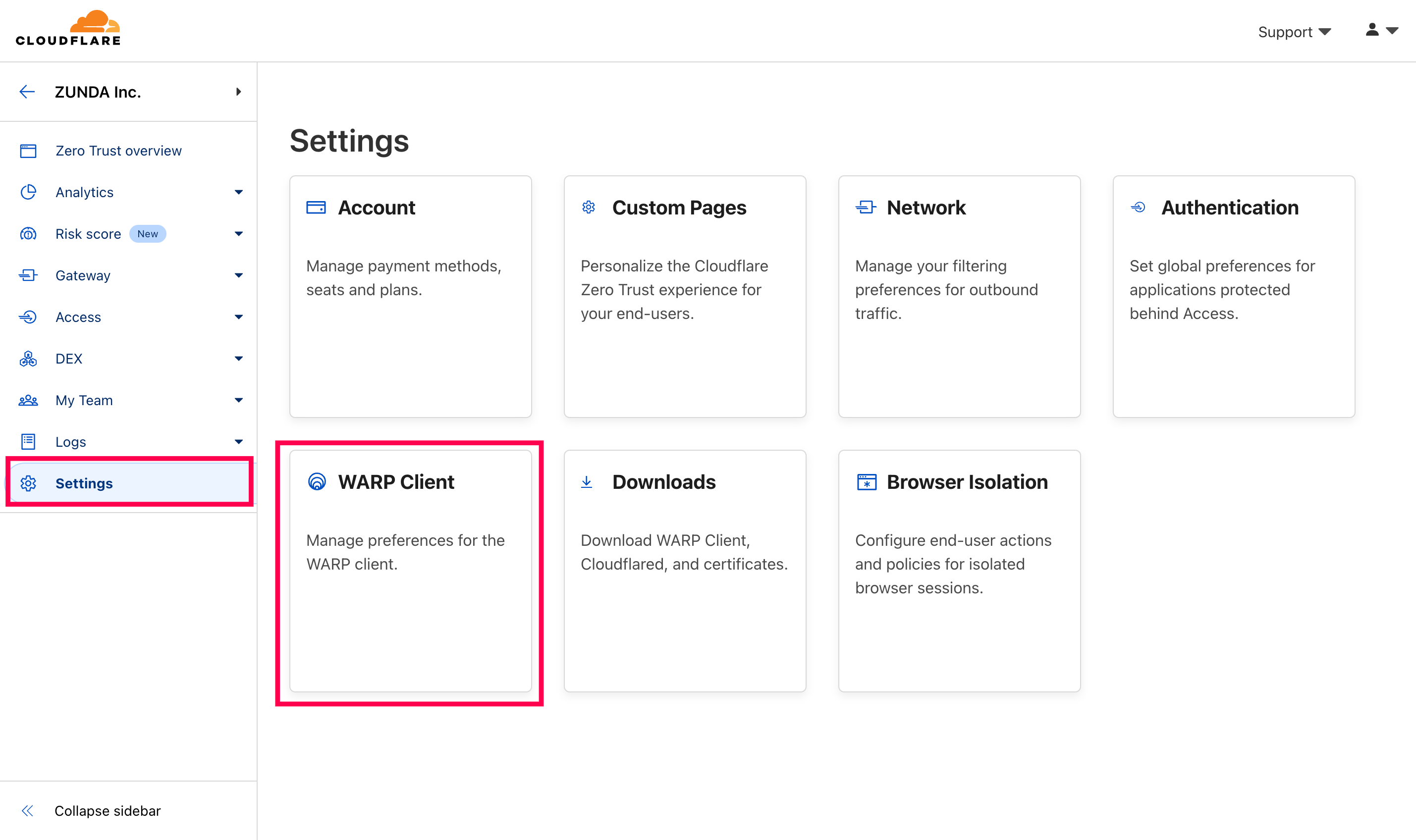The width and height of the screenshot is (1416, 840).
Task: Expand the Analytics submenu arrow
Action: pos(239,193)
